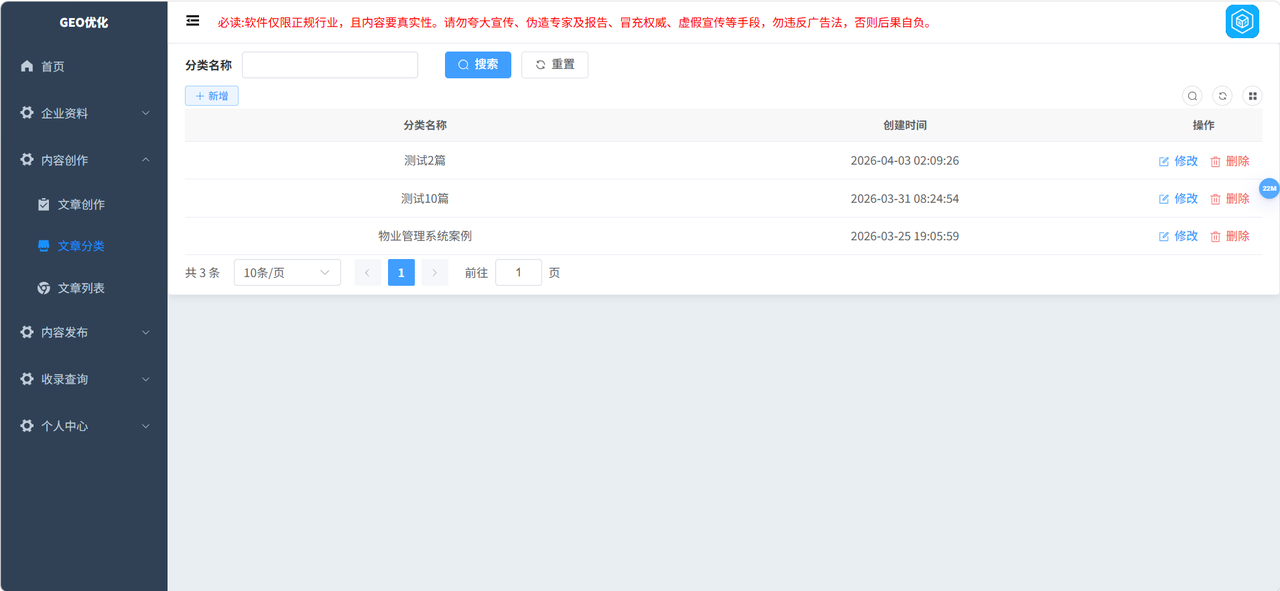
Task: Click edit icon for 物业管理系统案例 row
Action: click(x=1164, y=236)
